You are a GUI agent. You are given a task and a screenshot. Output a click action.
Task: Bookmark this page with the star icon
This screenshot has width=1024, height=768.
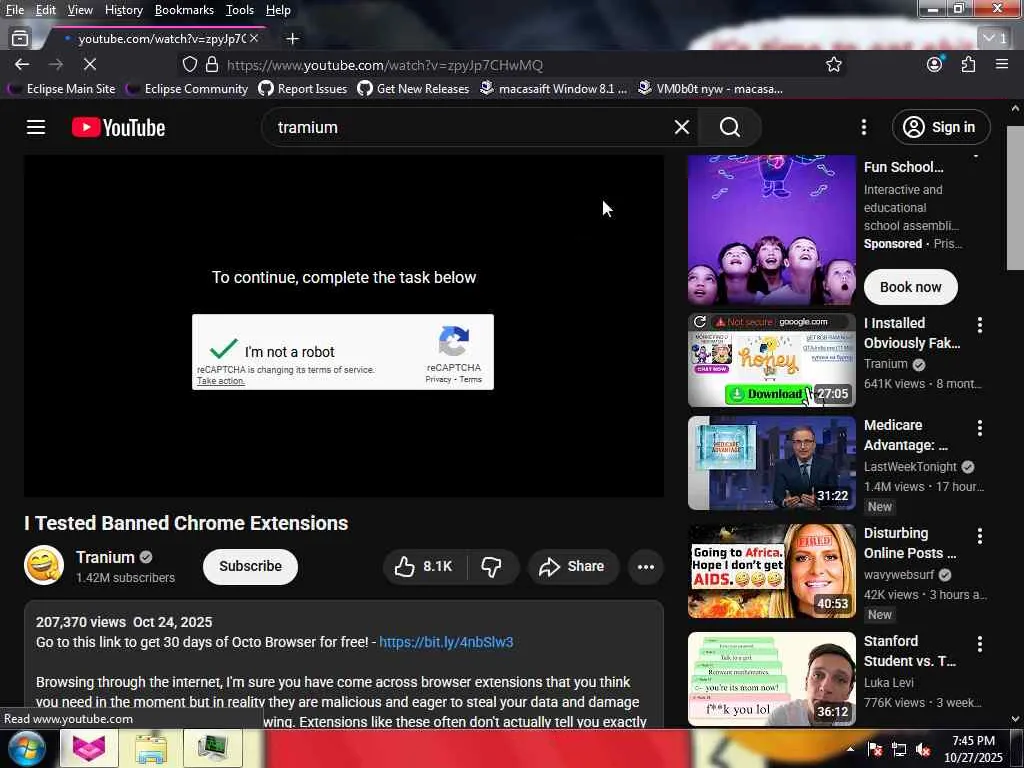pos(833,64)
